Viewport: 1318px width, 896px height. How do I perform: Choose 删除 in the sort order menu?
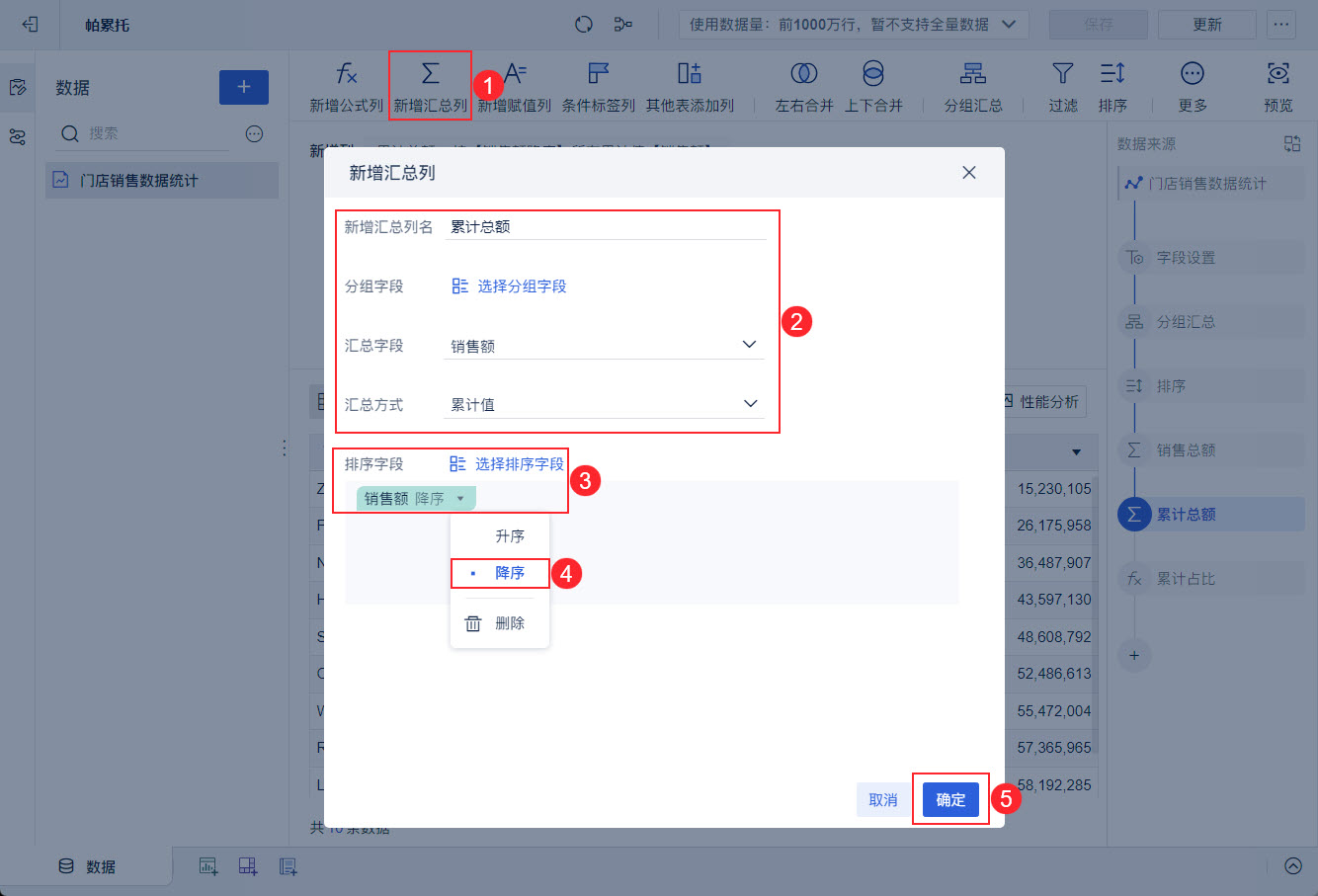click(500, 623)
